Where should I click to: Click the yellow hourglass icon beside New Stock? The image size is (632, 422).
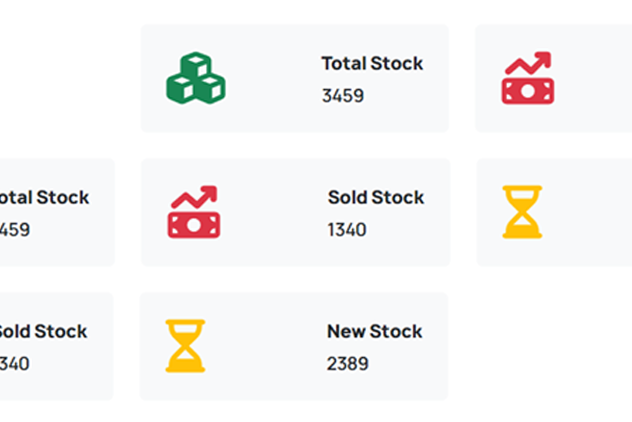click(x=185, y=346)
